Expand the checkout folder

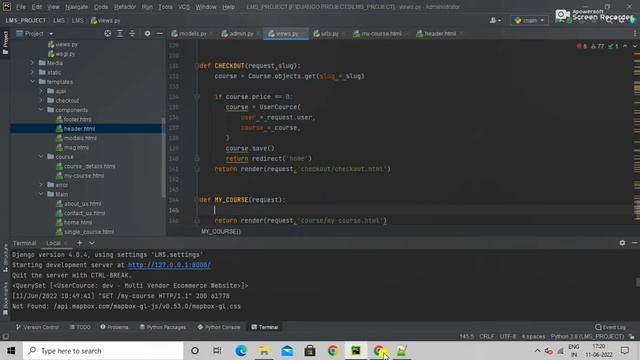(41, 100)
